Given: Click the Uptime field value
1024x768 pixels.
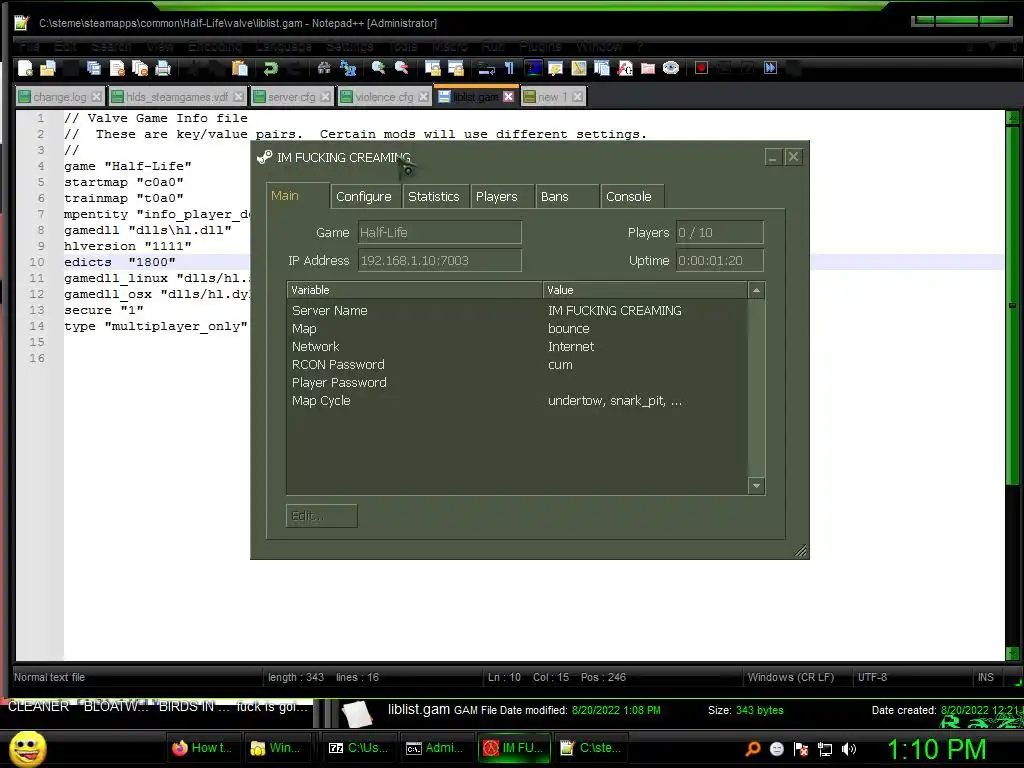Looking at the screenshot, I should (720, 261).
